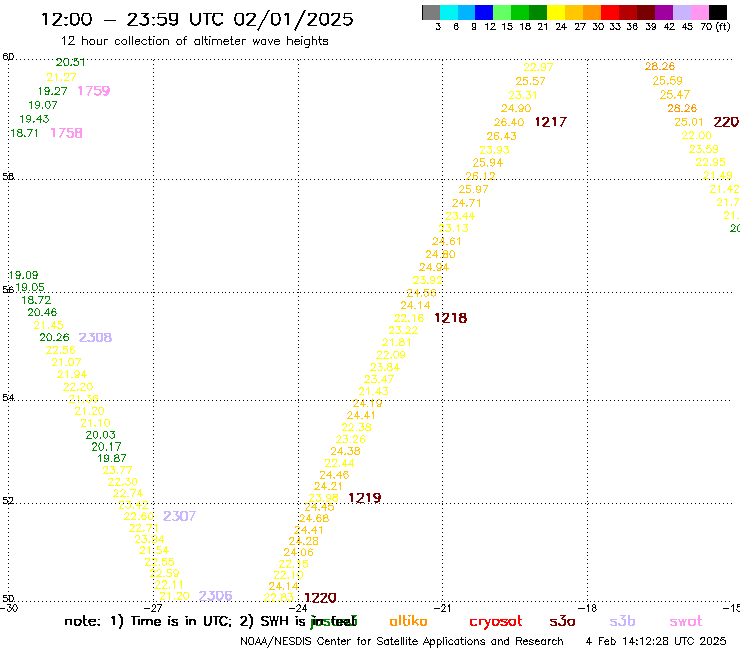Click the s3a pass time 1219
This screenshot has height=650, width=740.
pyautogui.click(x=365, y=498)
